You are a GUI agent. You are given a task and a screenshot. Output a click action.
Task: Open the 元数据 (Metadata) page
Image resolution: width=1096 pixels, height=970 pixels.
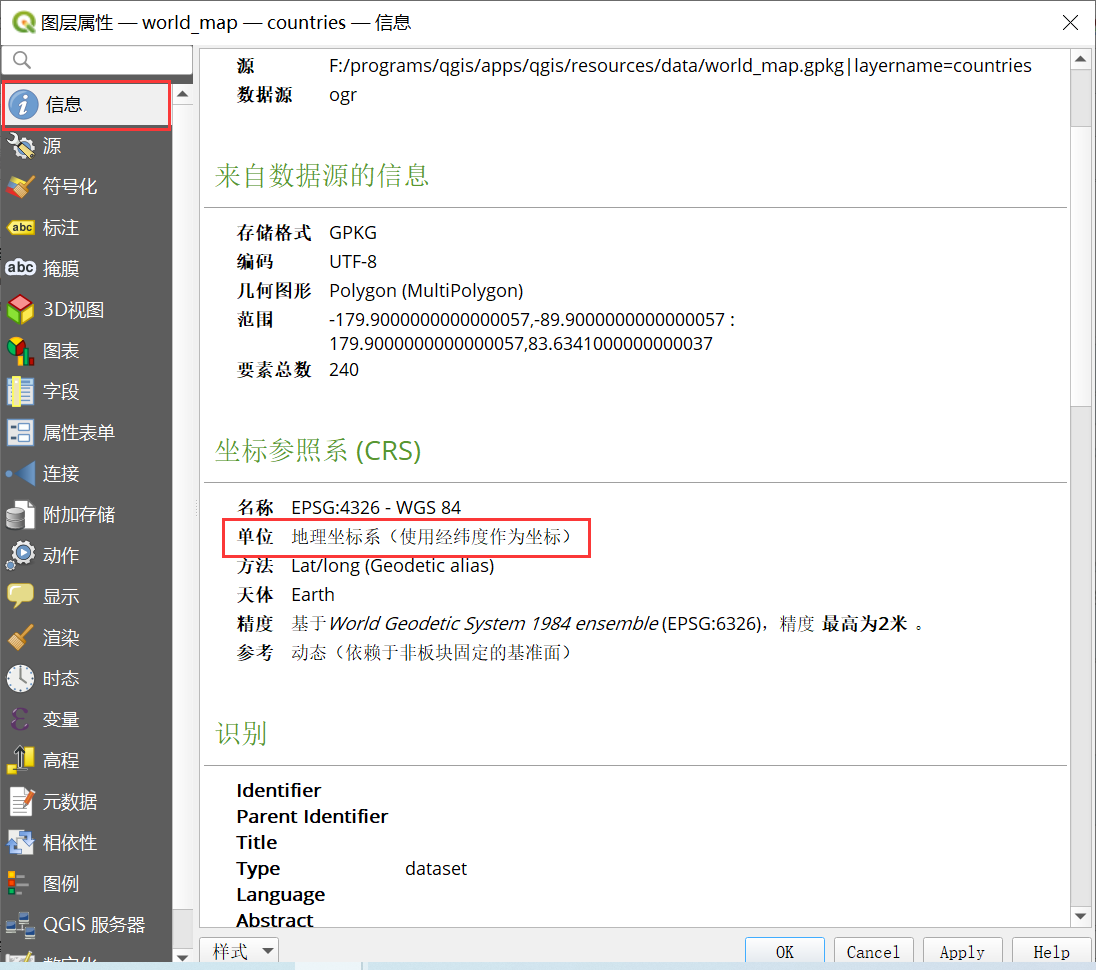click(87, 802)
